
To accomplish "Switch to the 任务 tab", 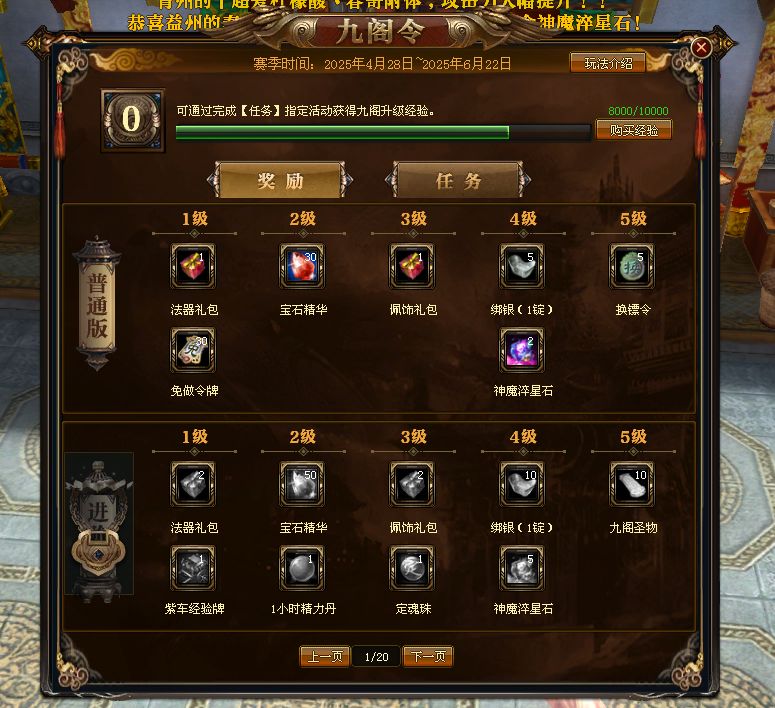I will [458, 180].
